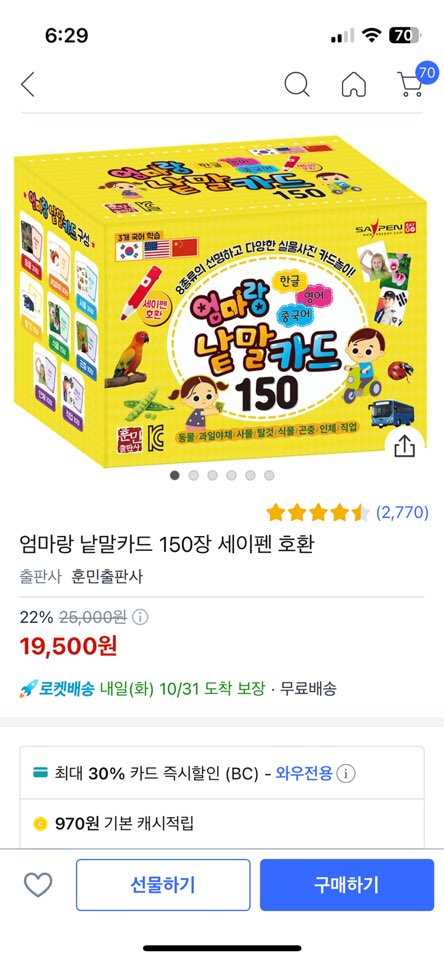Click 선물하기 gift button

[x=163, y=884]
